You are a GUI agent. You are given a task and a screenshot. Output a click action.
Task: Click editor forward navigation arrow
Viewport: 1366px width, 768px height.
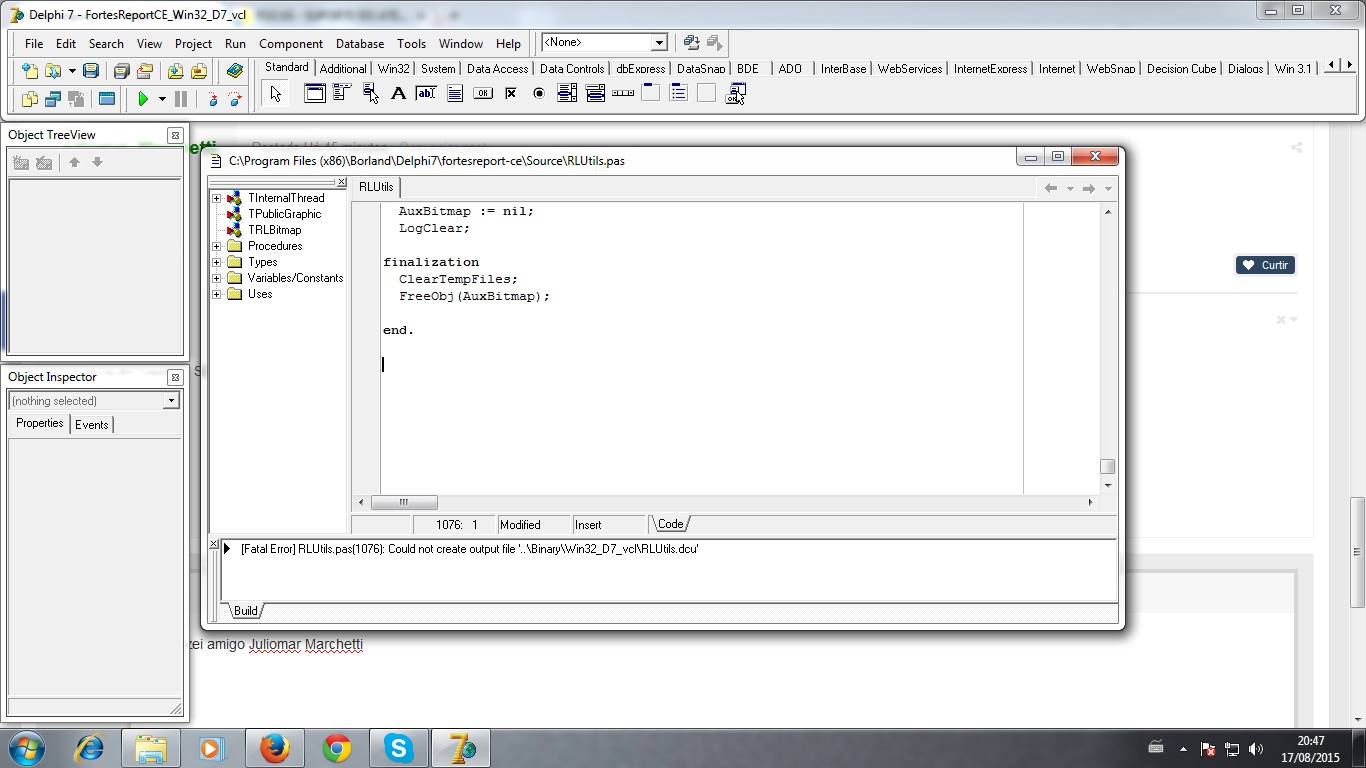point(1089,188)
